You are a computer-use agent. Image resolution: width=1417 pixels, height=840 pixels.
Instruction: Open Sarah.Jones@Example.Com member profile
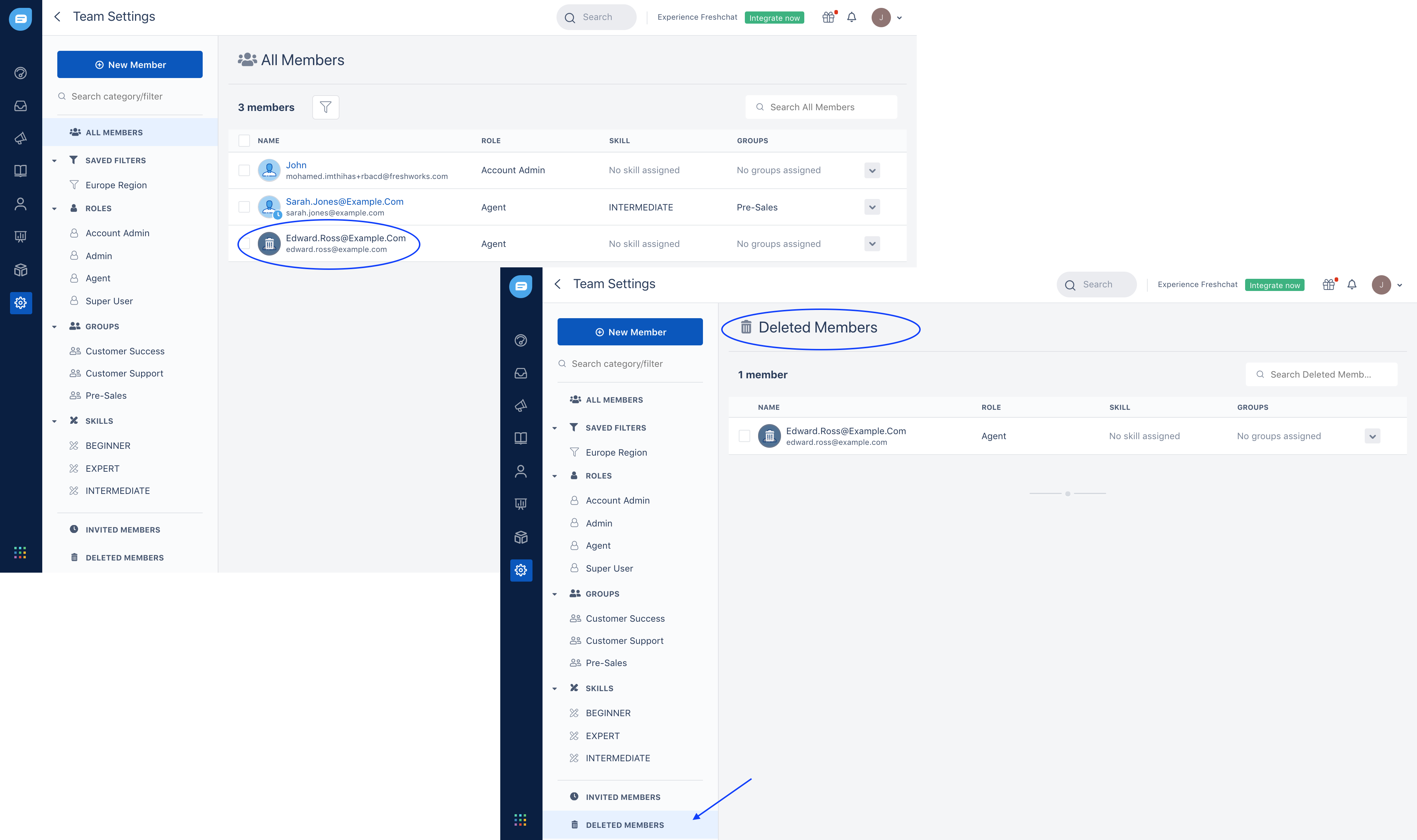click(x=345, y=201)
